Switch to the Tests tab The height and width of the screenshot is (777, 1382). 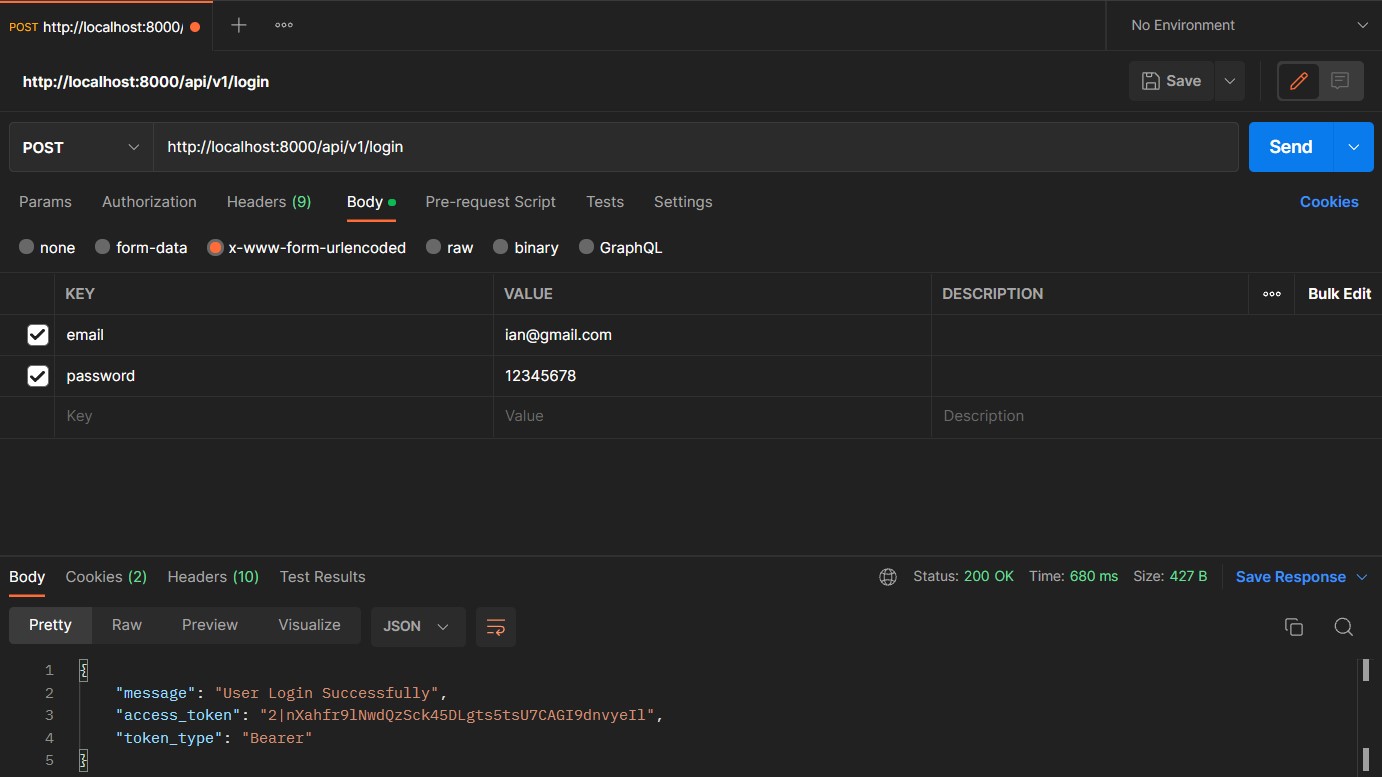tap(605, 201)
